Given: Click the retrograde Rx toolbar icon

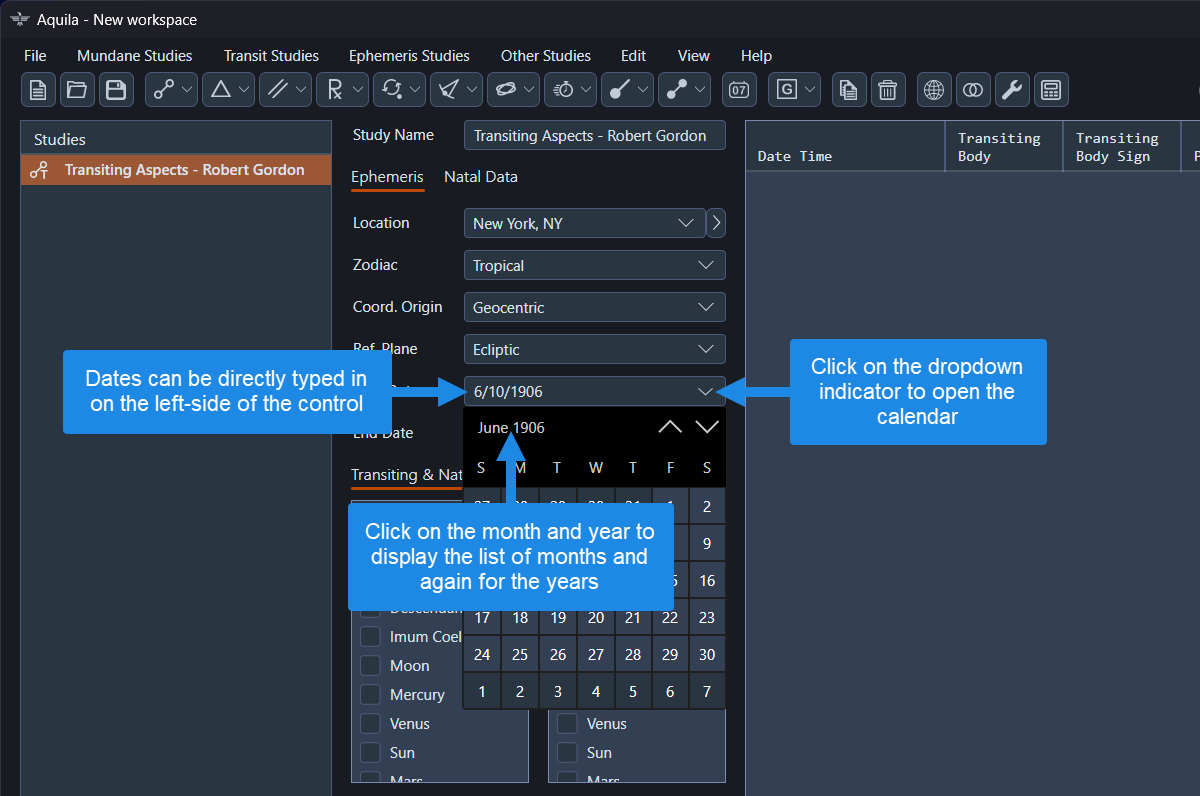Looking at the screenshot, I should pyautogui.click(x=334, y=90).
